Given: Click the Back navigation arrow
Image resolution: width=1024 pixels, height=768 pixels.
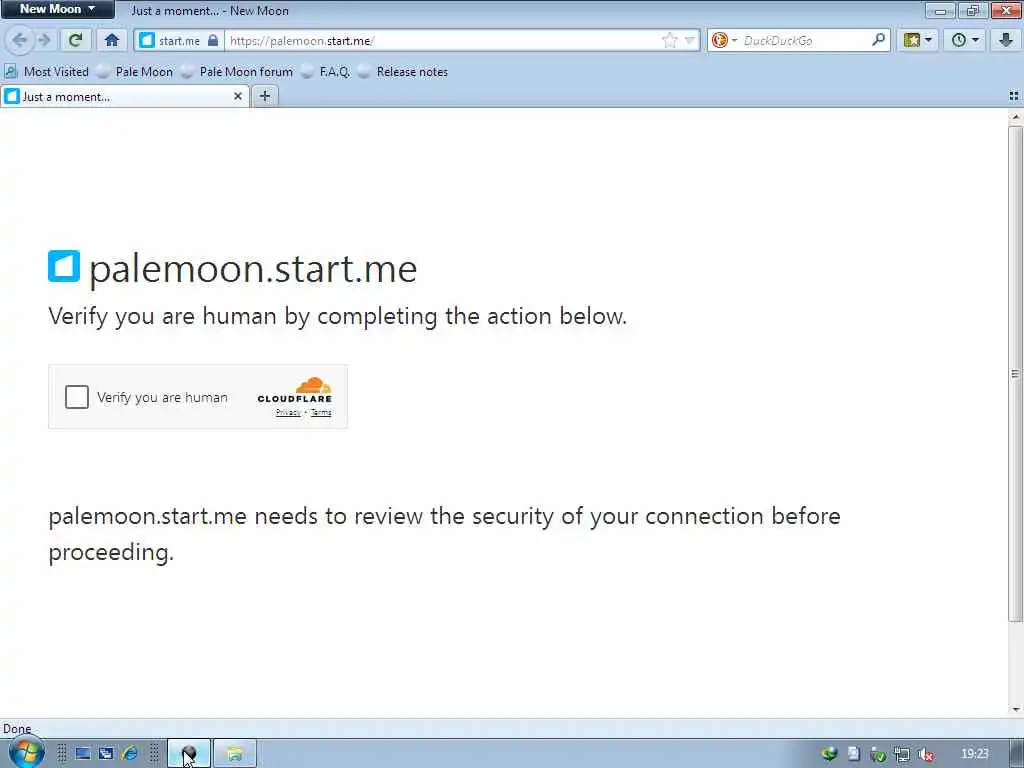Looking at the screenshot, I should (20, 40).
